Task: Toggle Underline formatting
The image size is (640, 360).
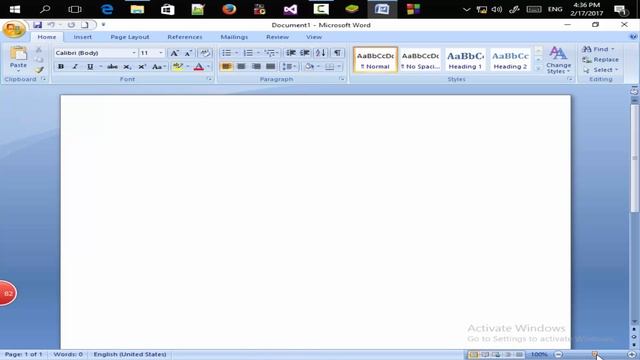Action: point(90,67)
